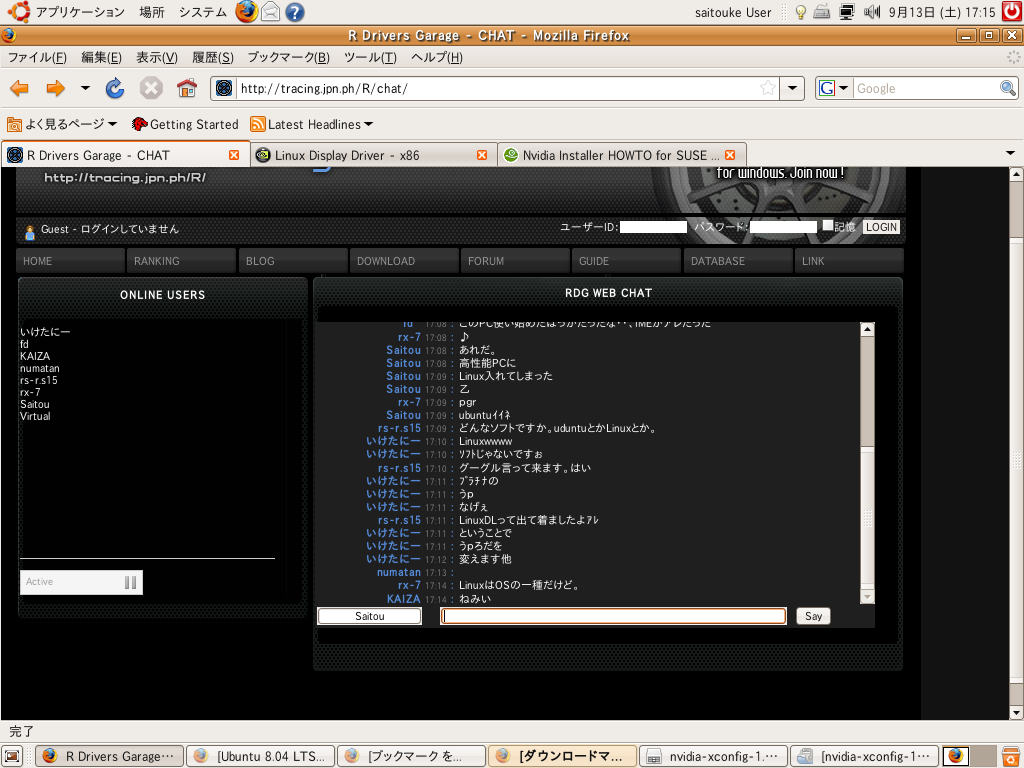This screenshot has width=1024, height=768.
Task: Click the volume speaker icon in system tray
Action: [x=872, y=12]
